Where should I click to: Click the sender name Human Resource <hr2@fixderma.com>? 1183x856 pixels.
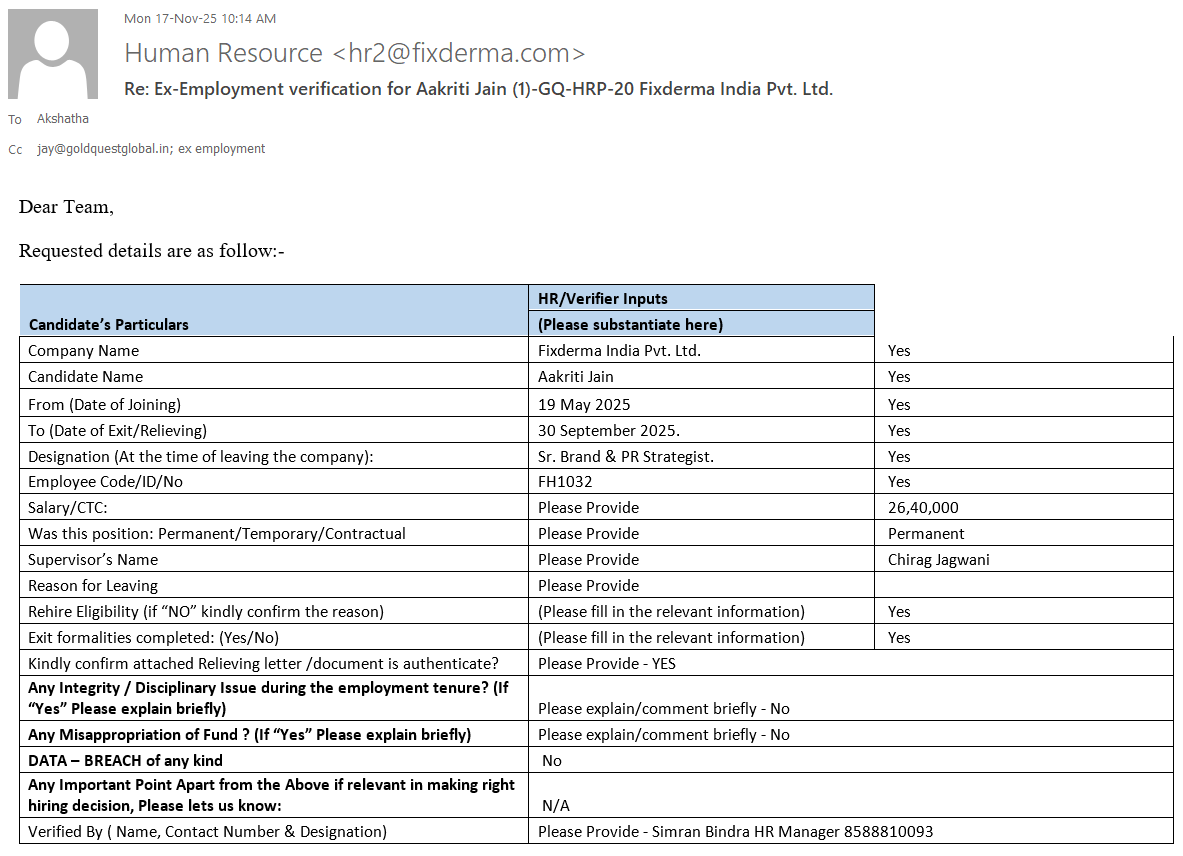pyautogui.click(x=355, y=53)
